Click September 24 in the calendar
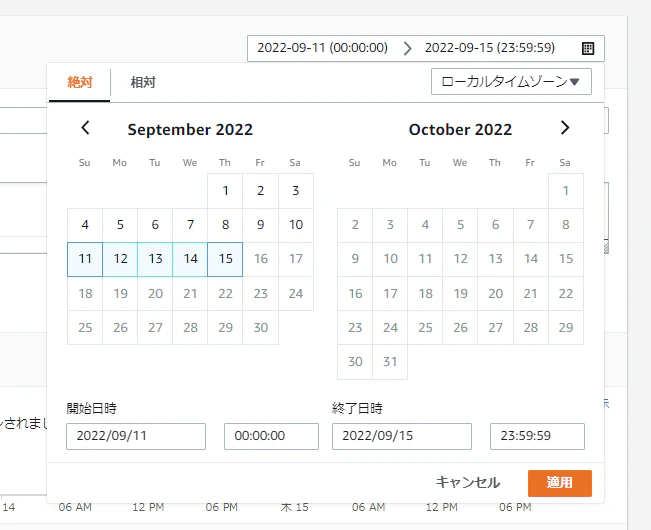The image size is (651, 530). pos(296,294)
